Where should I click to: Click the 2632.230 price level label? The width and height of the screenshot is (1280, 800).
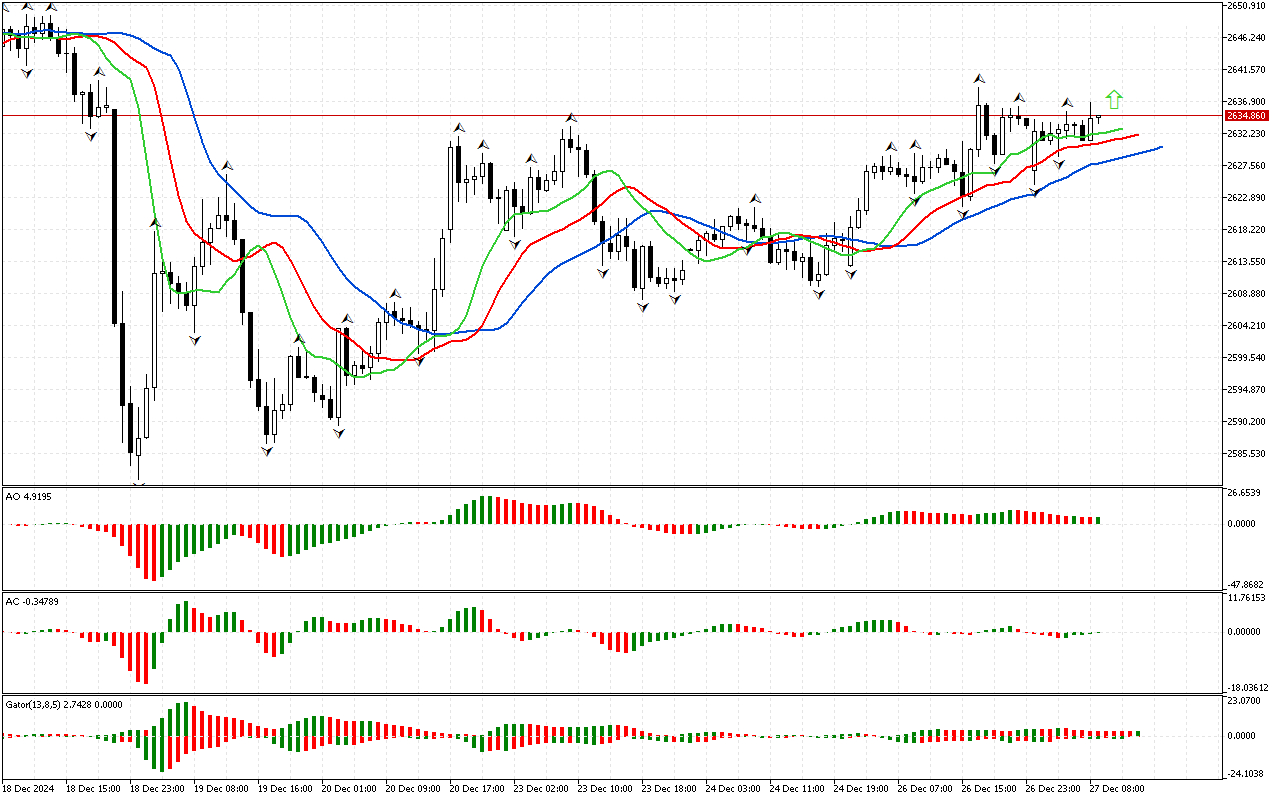click(1247, 134)
